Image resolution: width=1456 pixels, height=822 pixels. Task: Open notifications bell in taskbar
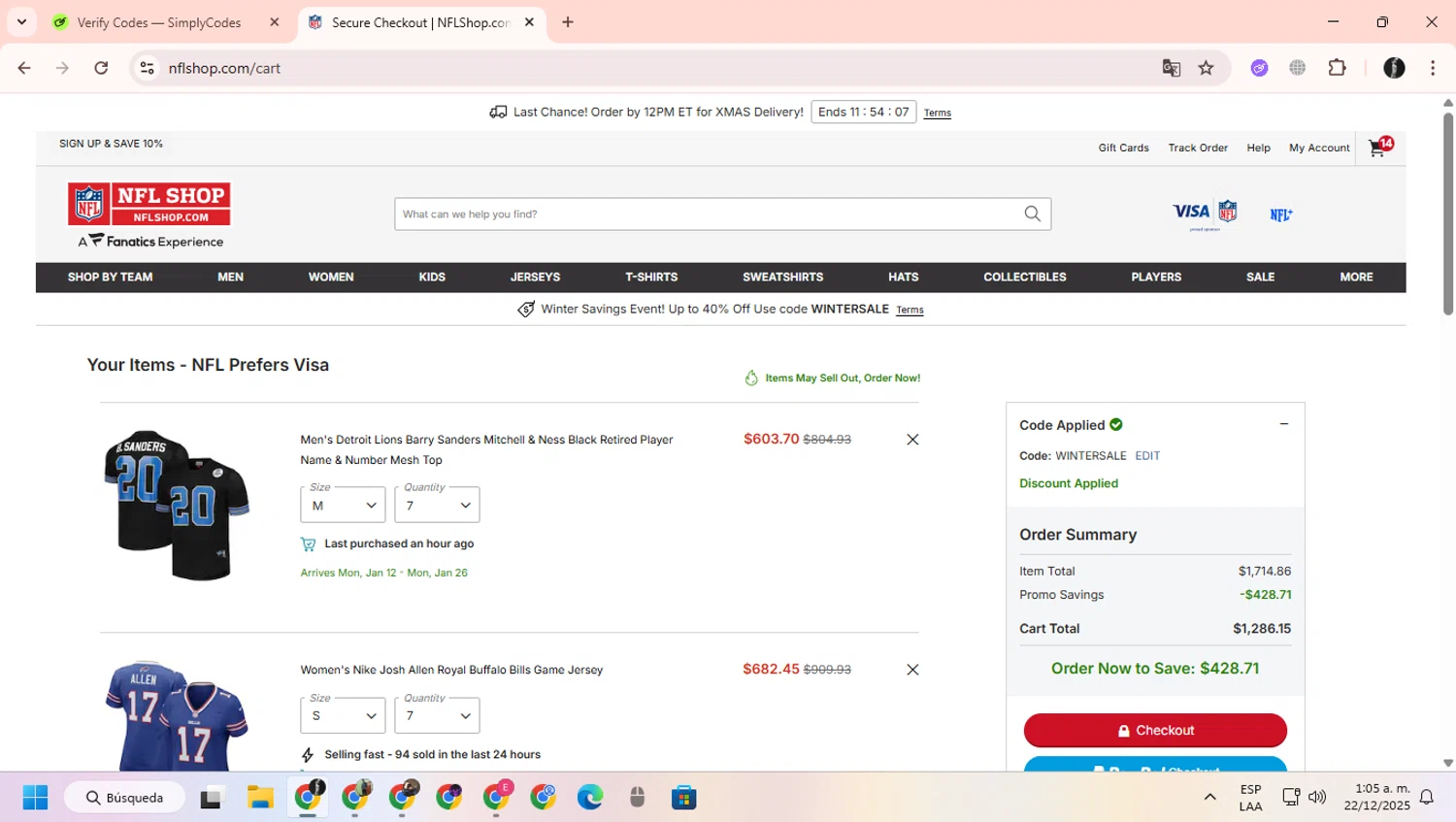[x=1427, y=798]
